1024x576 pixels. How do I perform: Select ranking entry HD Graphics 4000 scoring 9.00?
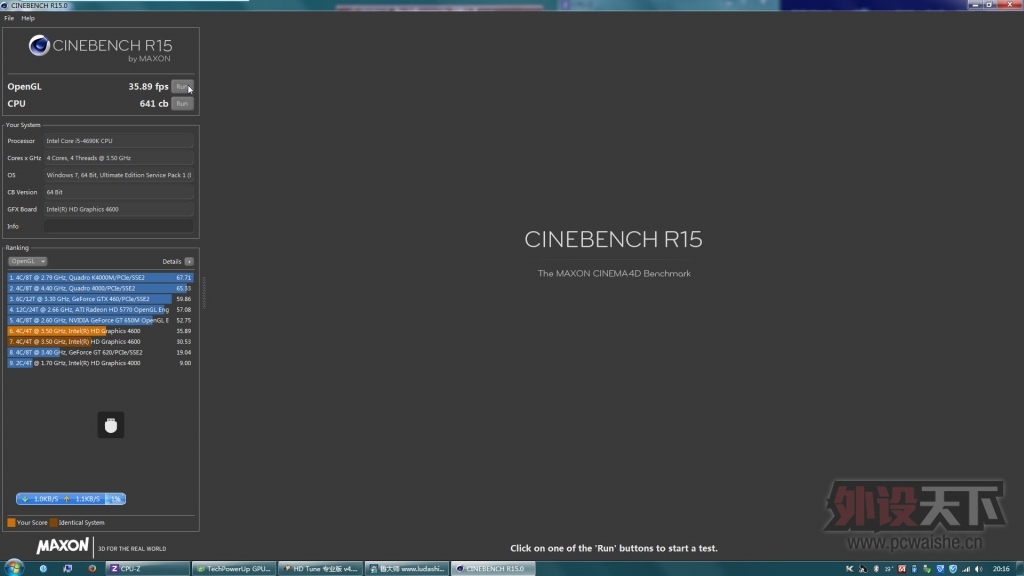pos(100,363)
